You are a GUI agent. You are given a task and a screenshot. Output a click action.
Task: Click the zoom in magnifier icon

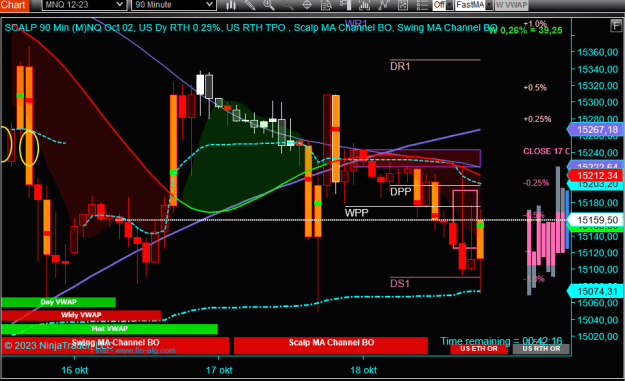click(x=269, y=5)
